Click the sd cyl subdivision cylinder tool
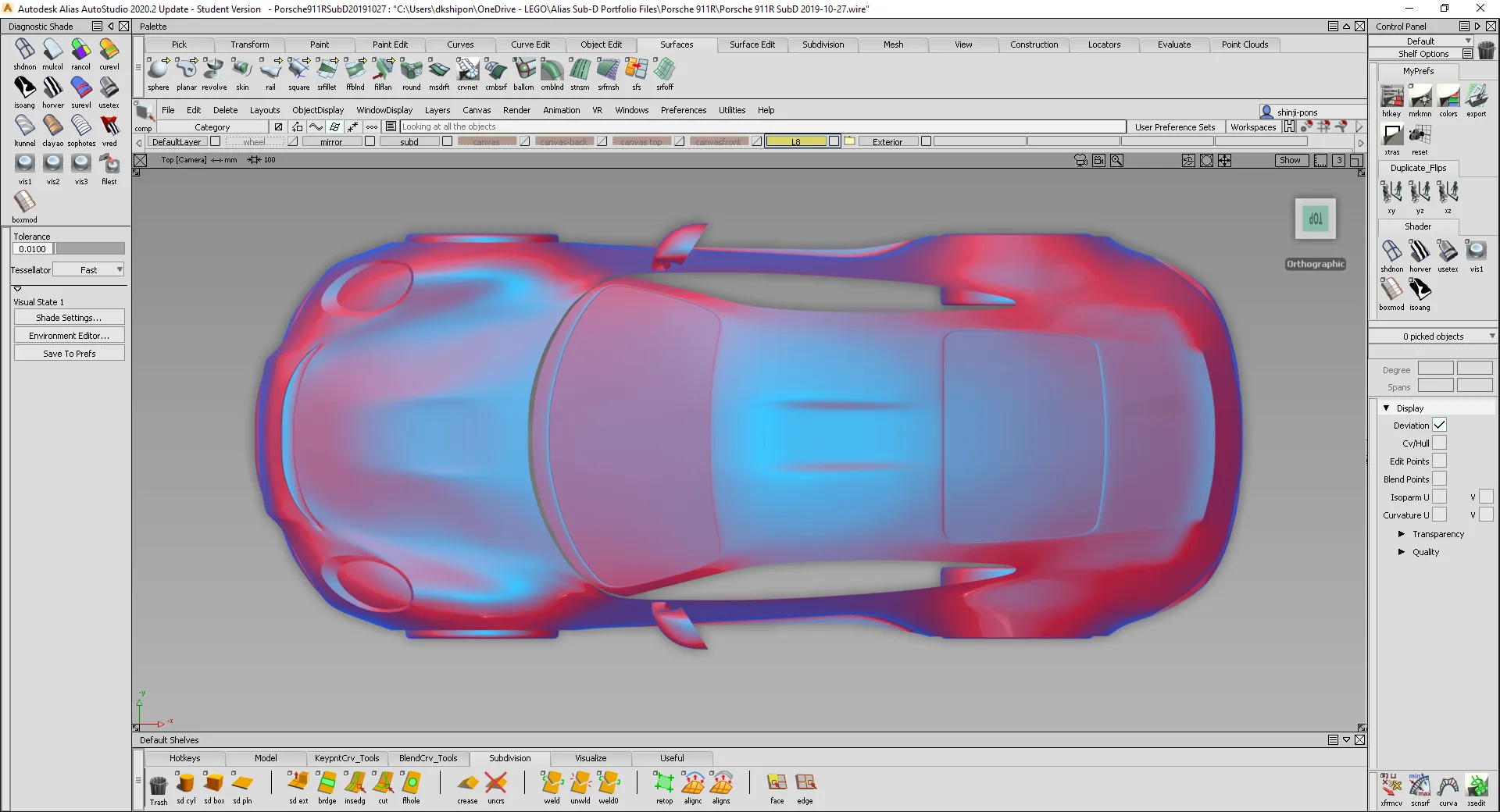This screenshot has width=1500, height=812. [x=186, y=782]
